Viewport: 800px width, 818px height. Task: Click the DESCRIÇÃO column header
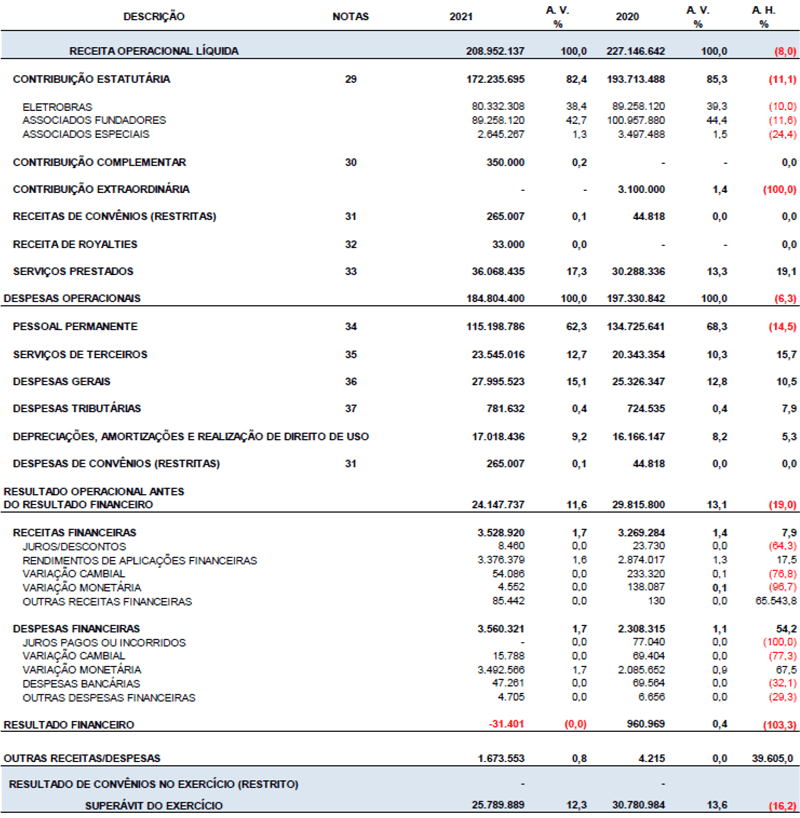click(x=154, y=17)
